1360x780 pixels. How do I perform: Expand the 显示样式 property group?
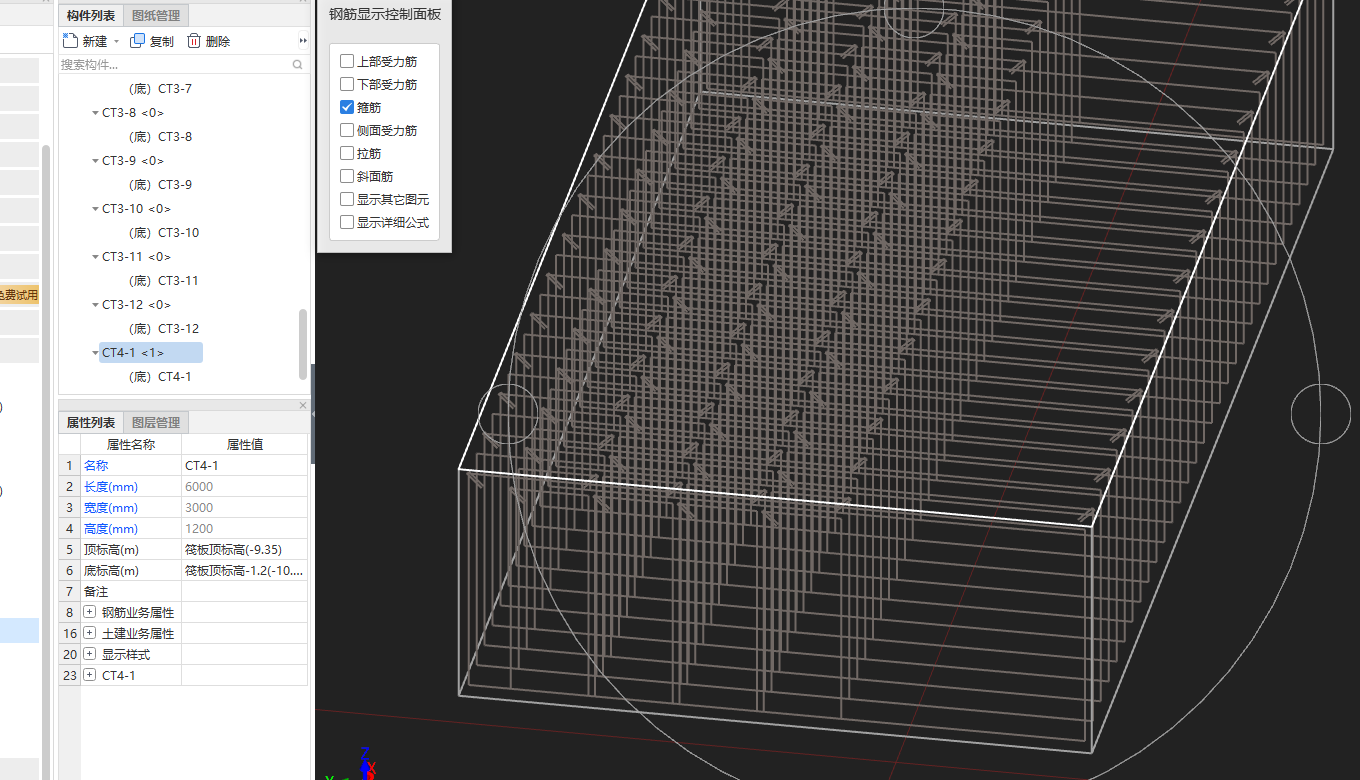point(89,654)
